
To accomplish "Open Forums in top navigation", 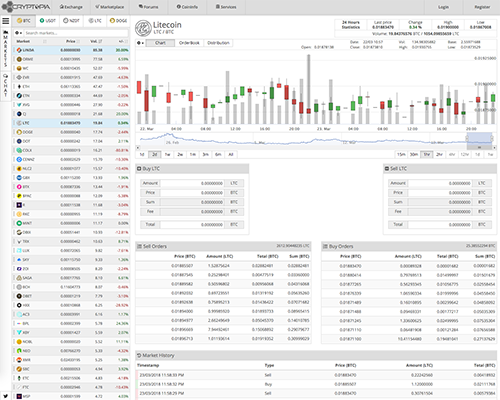I will (x=148, y=7).
